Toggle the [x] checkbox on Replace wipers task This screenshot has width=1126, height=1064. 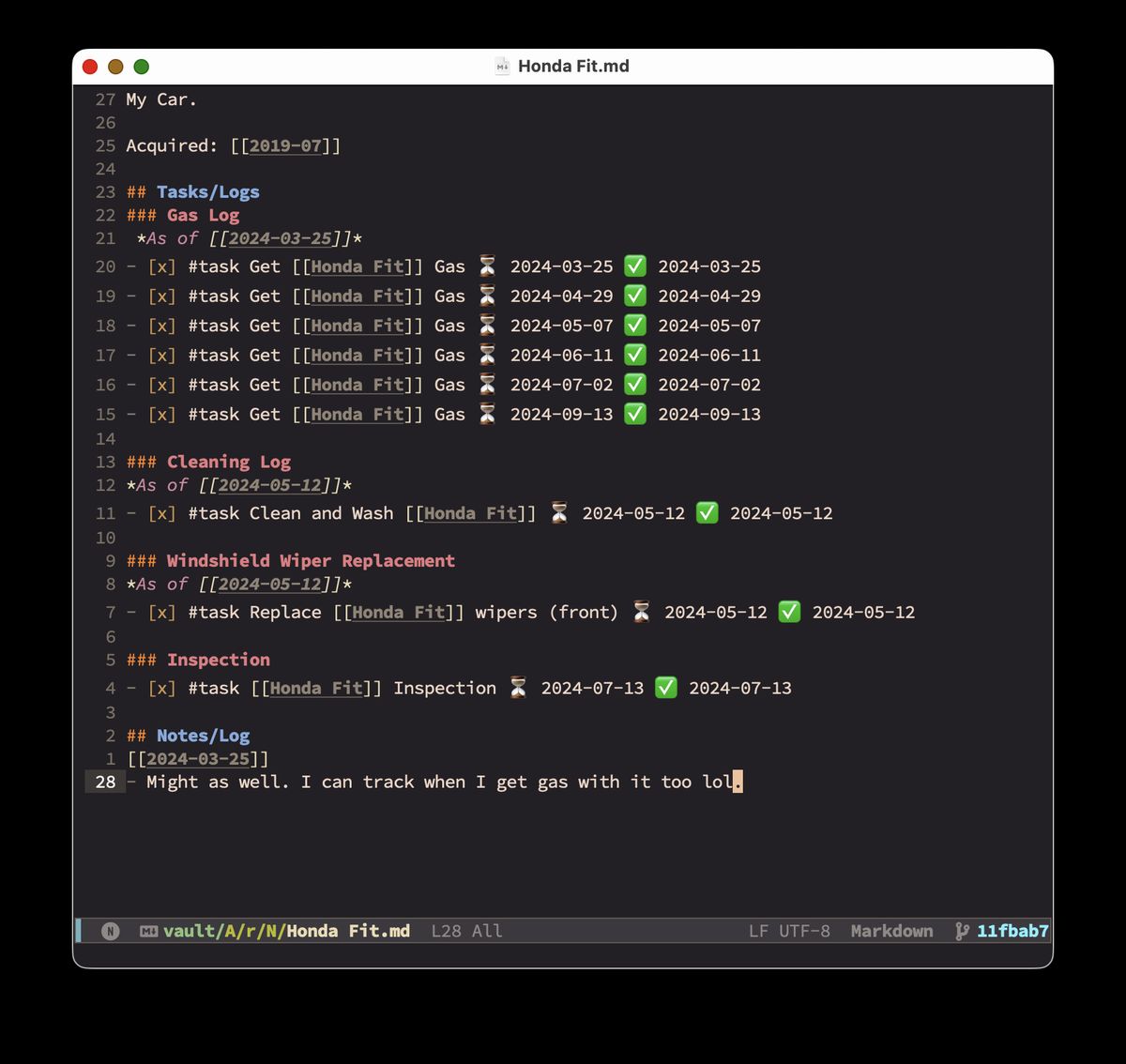point(162,612)
